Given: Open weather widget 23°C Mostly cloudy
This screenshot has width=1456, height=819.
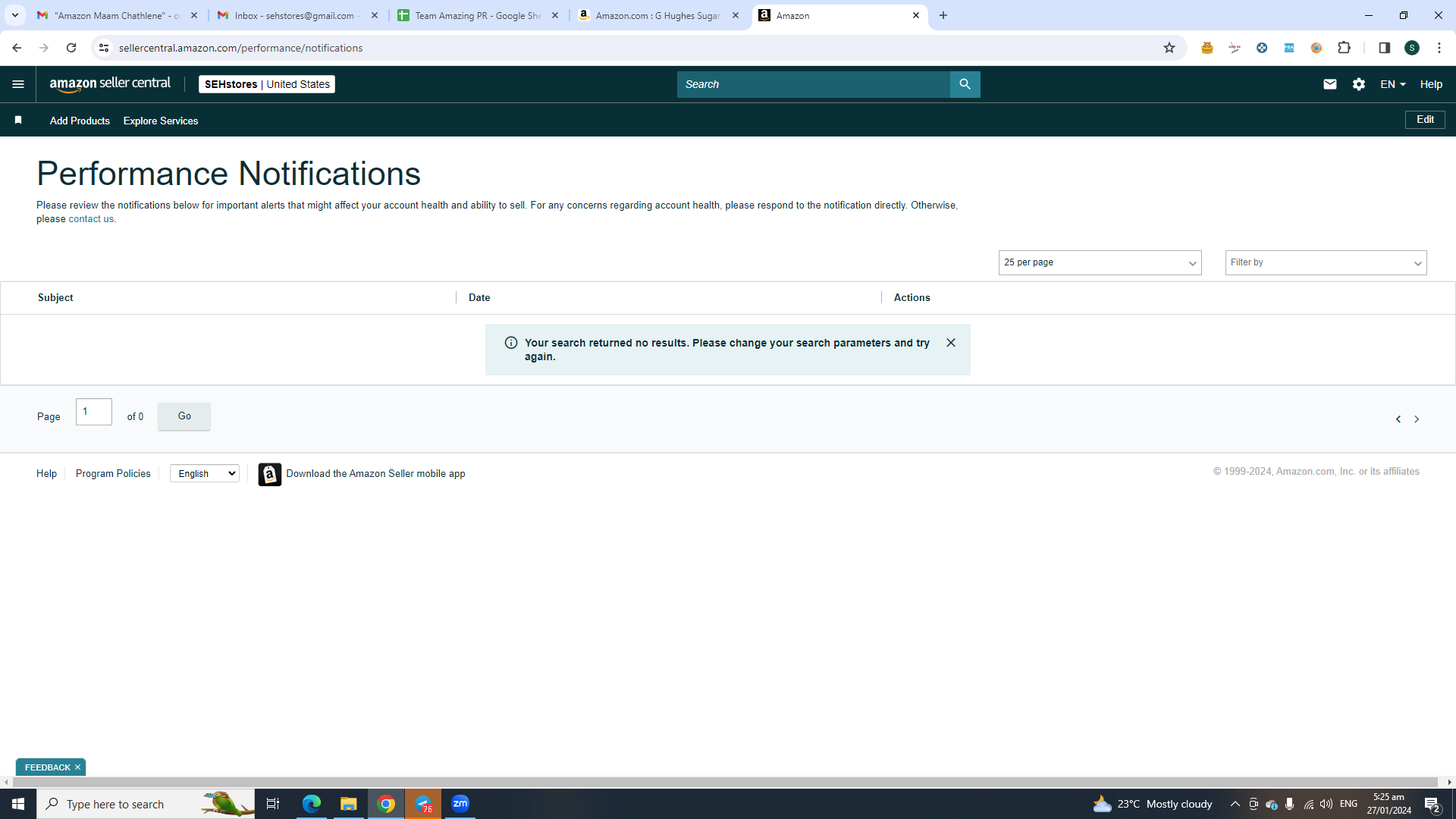Looking at the screenshot, I should click(1153, 804).
